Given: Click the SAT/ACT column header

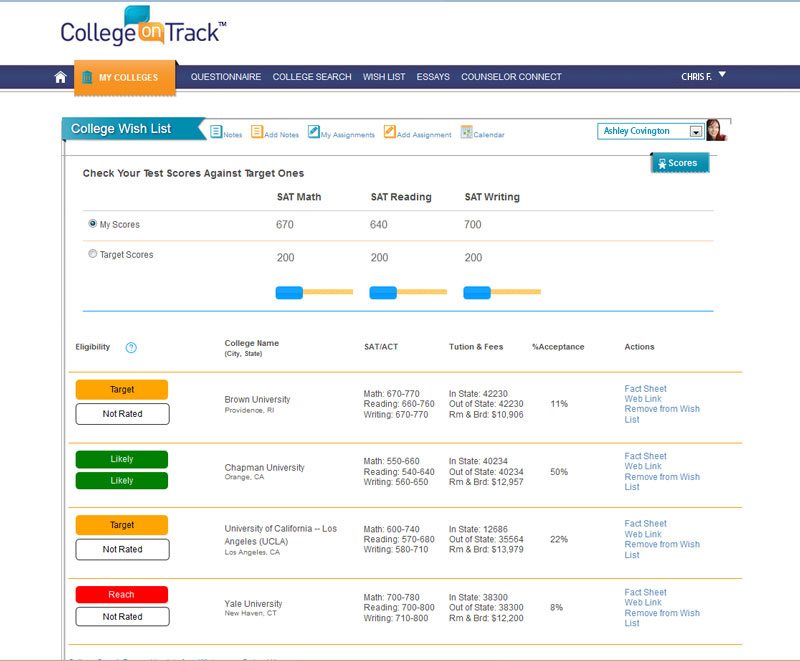Looking at the screenshot, I should (x=381, y=347).
